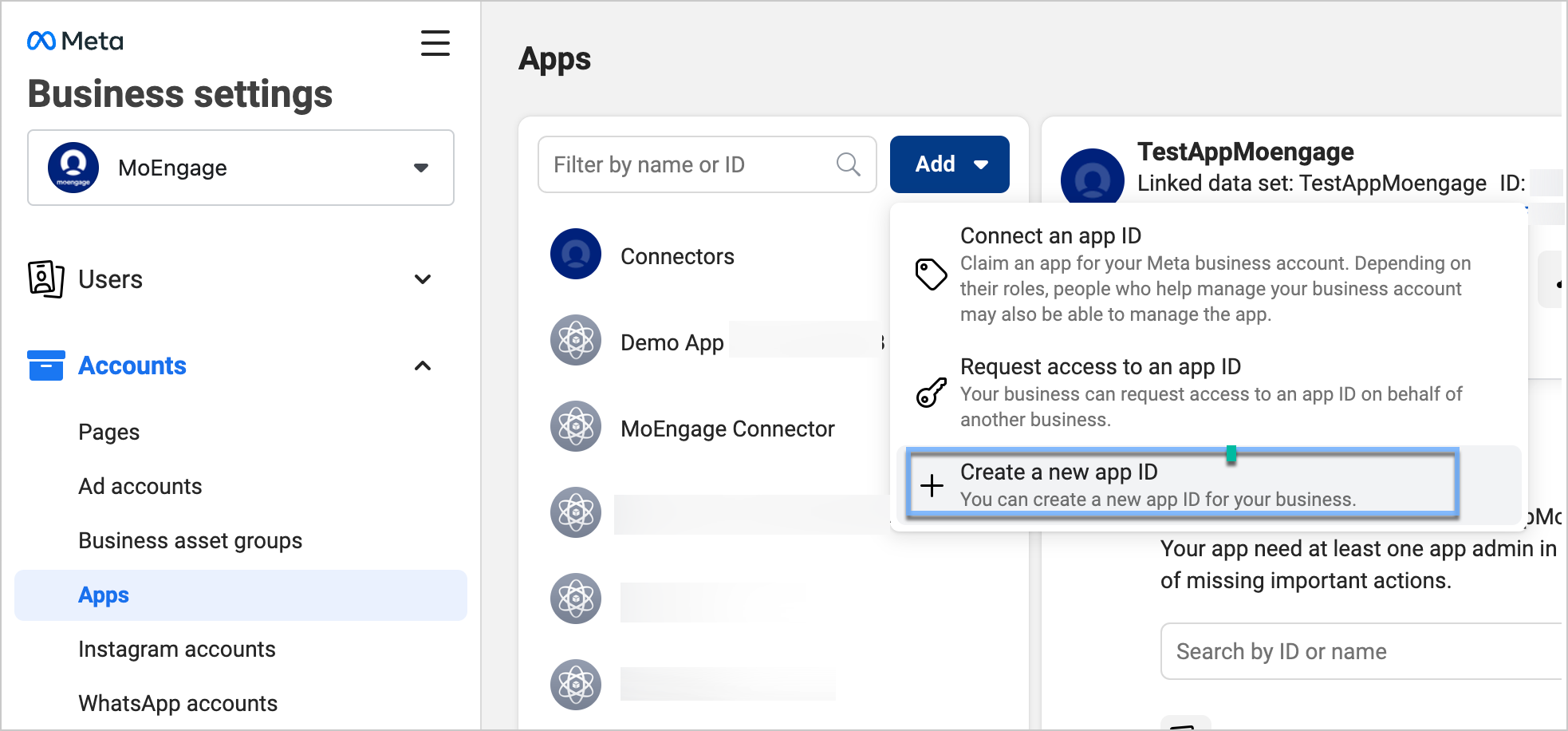The image size is (1568, 731).
Task: Click the Accounts section box icon
Action: click(x=45, y=365)
